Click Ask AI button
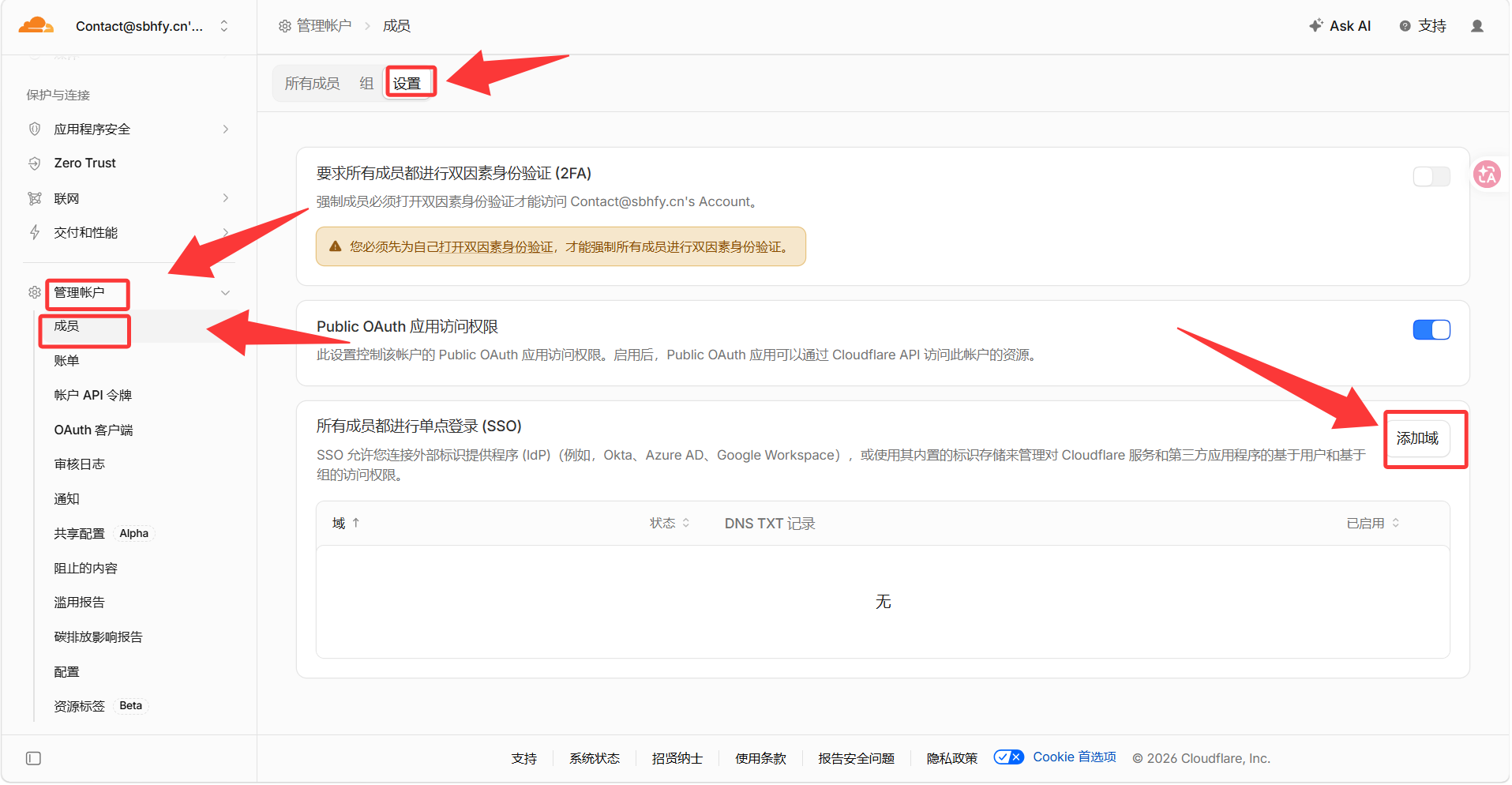The width and height of the screenshot is (1512, 785). [x=1340, y=26]
